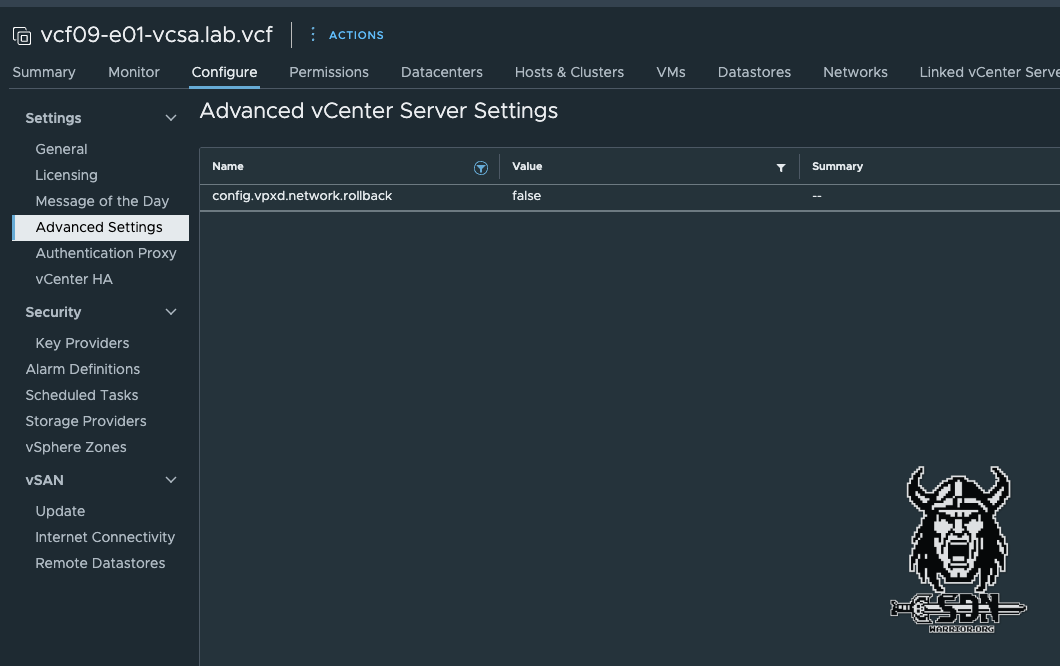Collapse the vSAN section
The image size is (1060, 666).
170,480
